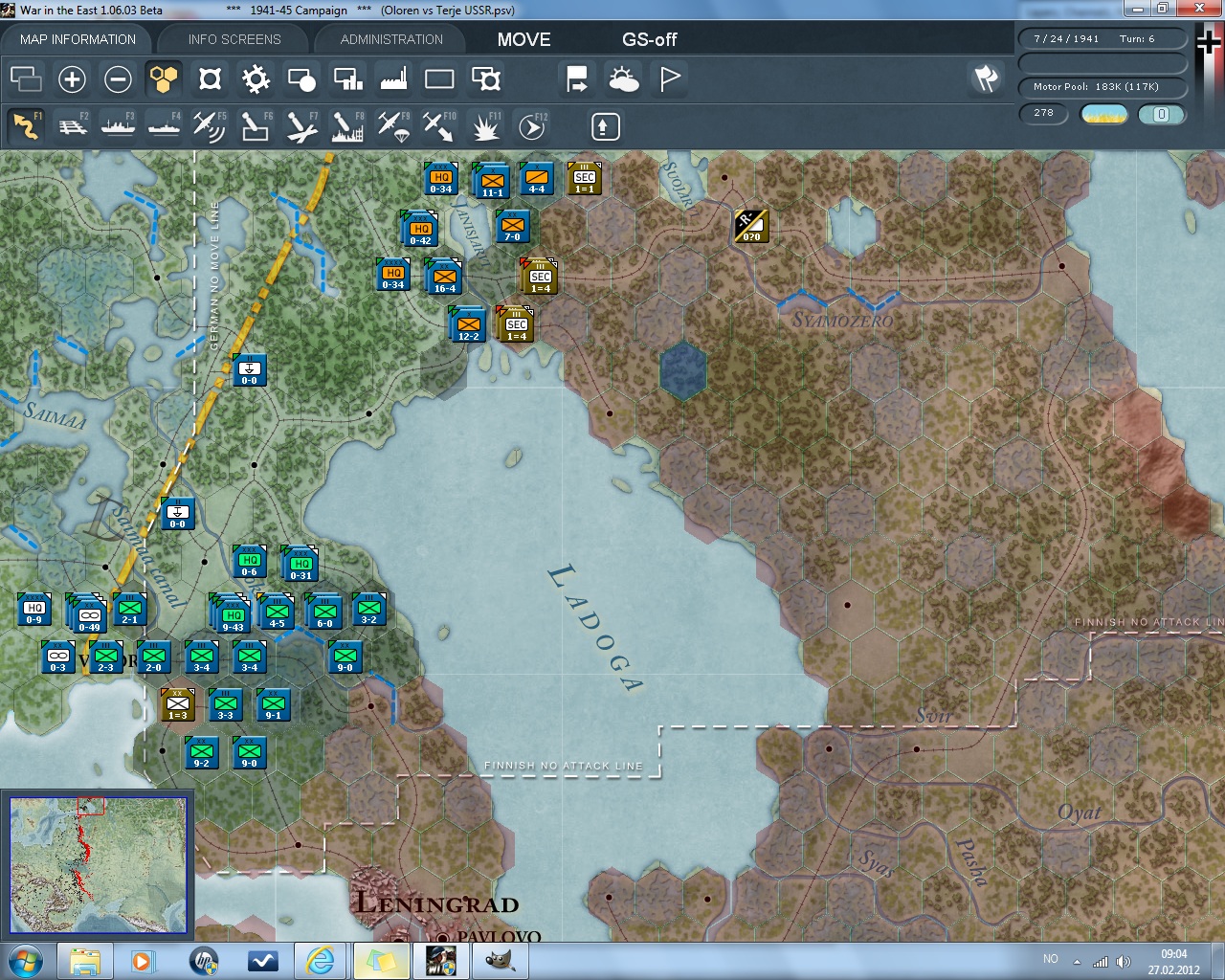The image size is (1225, 980).
Task: Click the up arrow box button
Action: point(605,126)
